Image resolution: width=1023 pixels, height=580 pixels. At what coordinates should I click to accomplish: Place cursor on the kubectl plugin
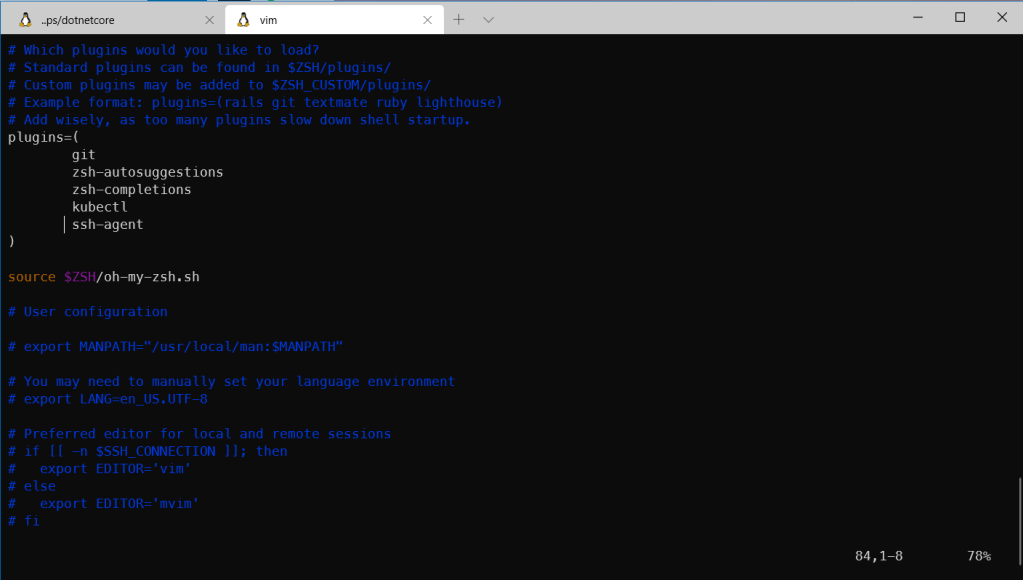(x=99, y=207)
